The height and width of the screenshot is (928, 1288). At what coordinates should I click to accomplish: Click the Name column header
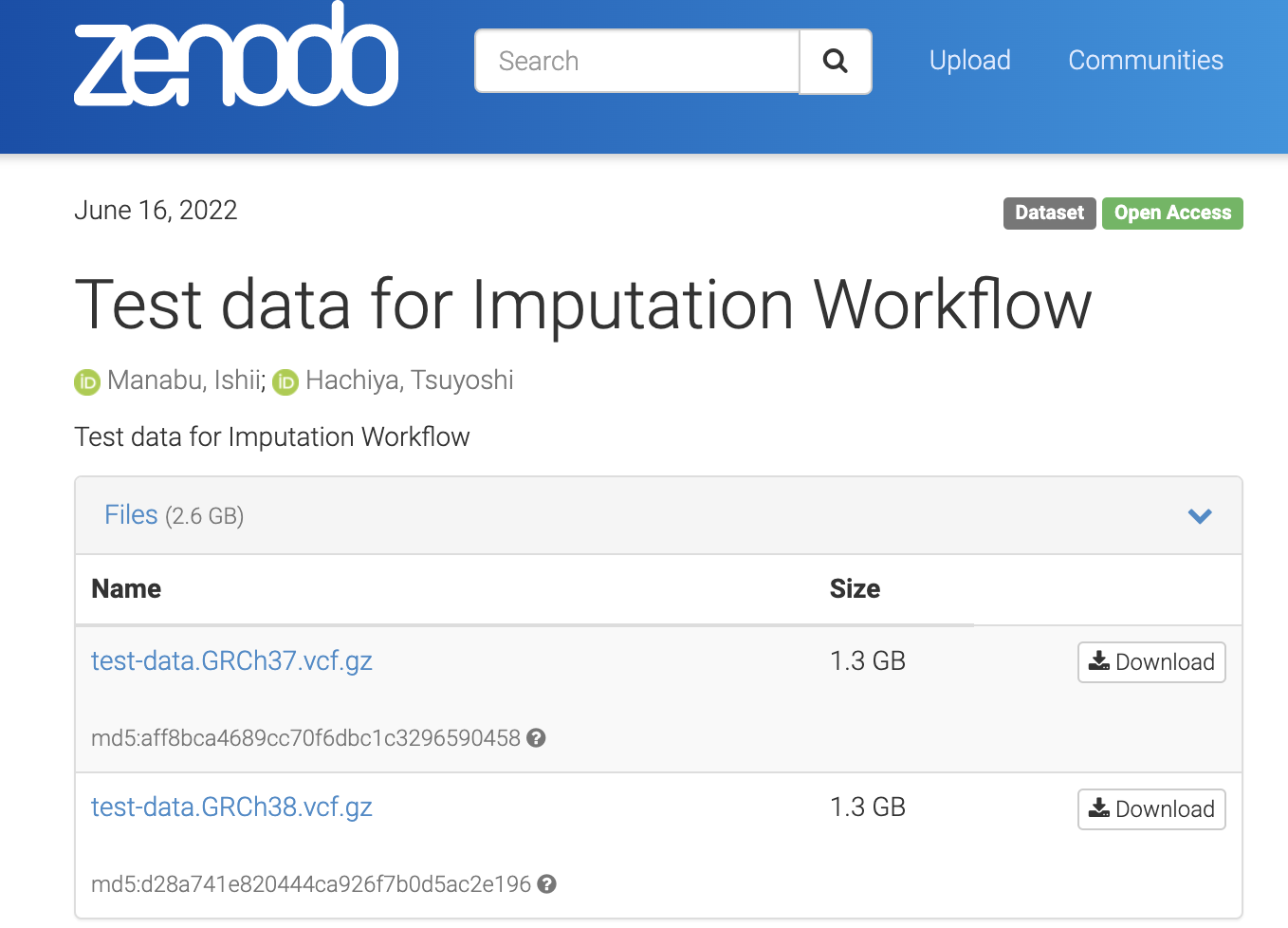click(126, 589)
